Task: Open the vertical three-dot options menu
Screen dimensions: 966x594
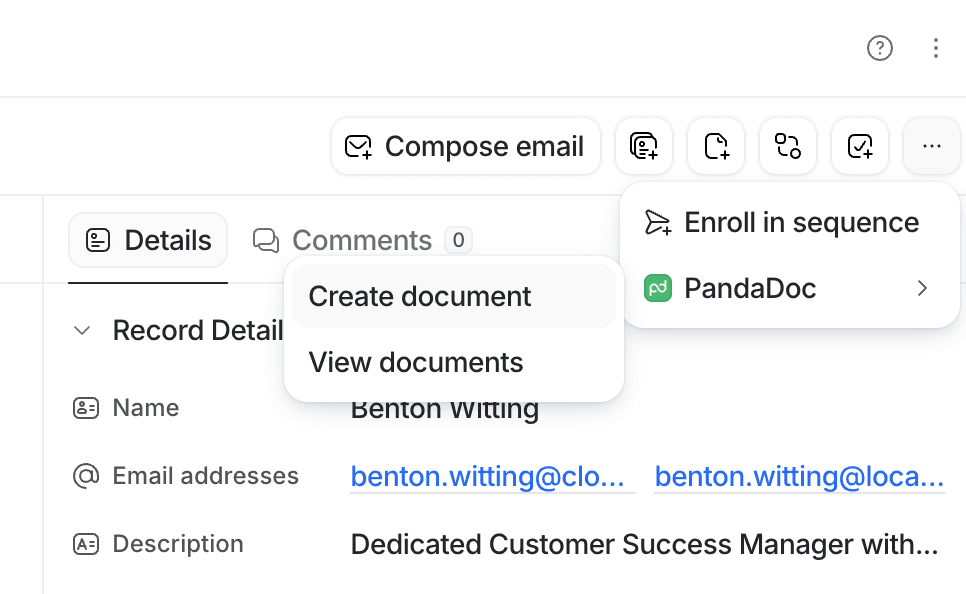Action: (x=935, y=48)
